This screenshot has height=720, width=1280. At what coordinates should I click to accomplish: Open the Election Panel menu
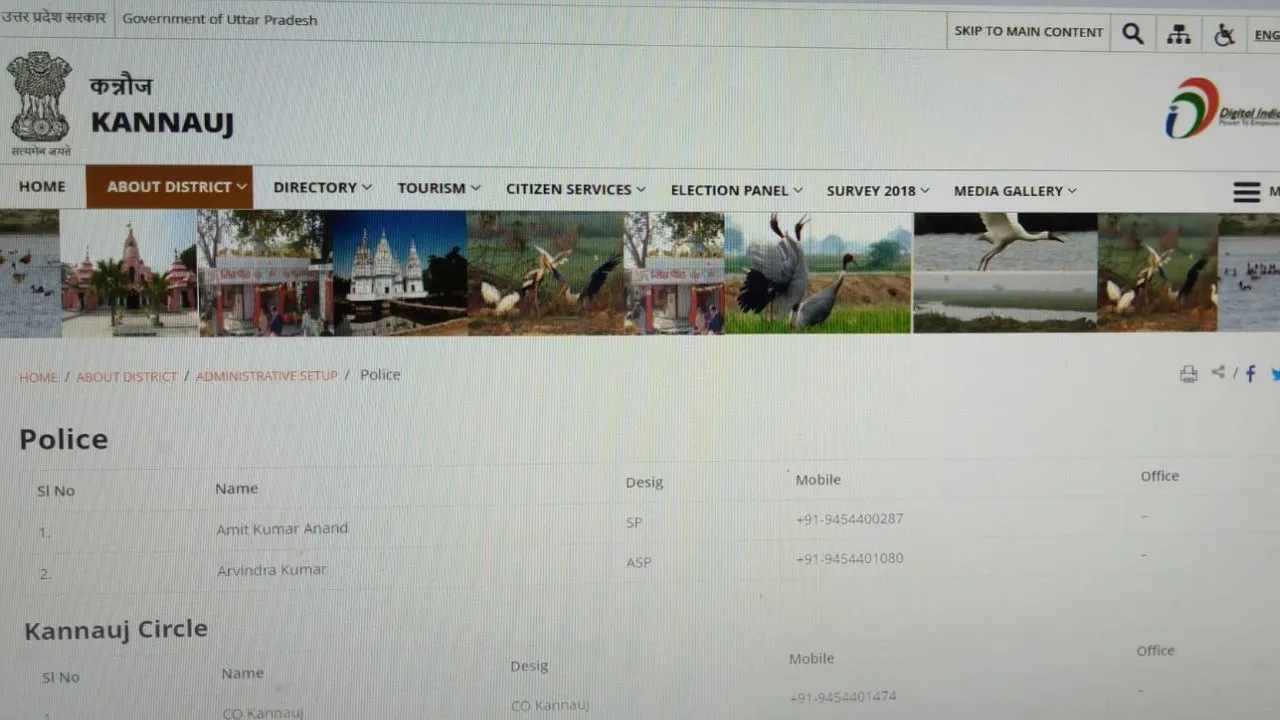coord(737,190)
